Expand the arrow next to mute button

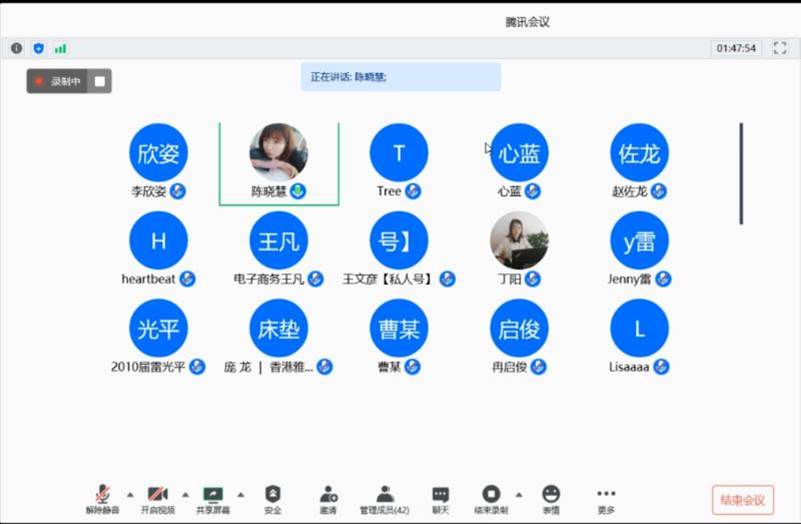(x=129, y=494)
